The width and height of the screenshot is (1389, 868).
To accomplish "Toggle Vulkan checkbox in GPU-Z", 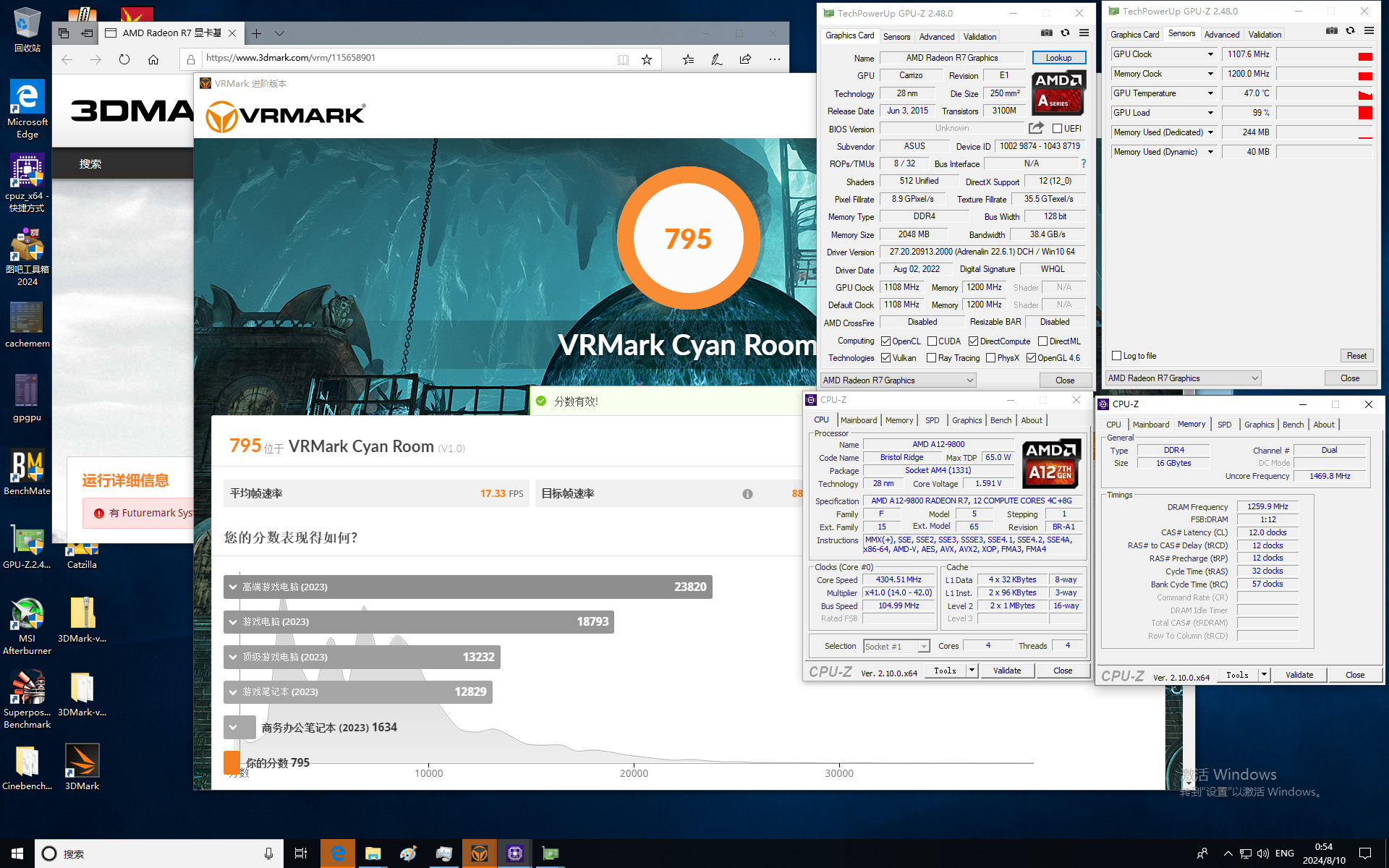I will (886, 358).
